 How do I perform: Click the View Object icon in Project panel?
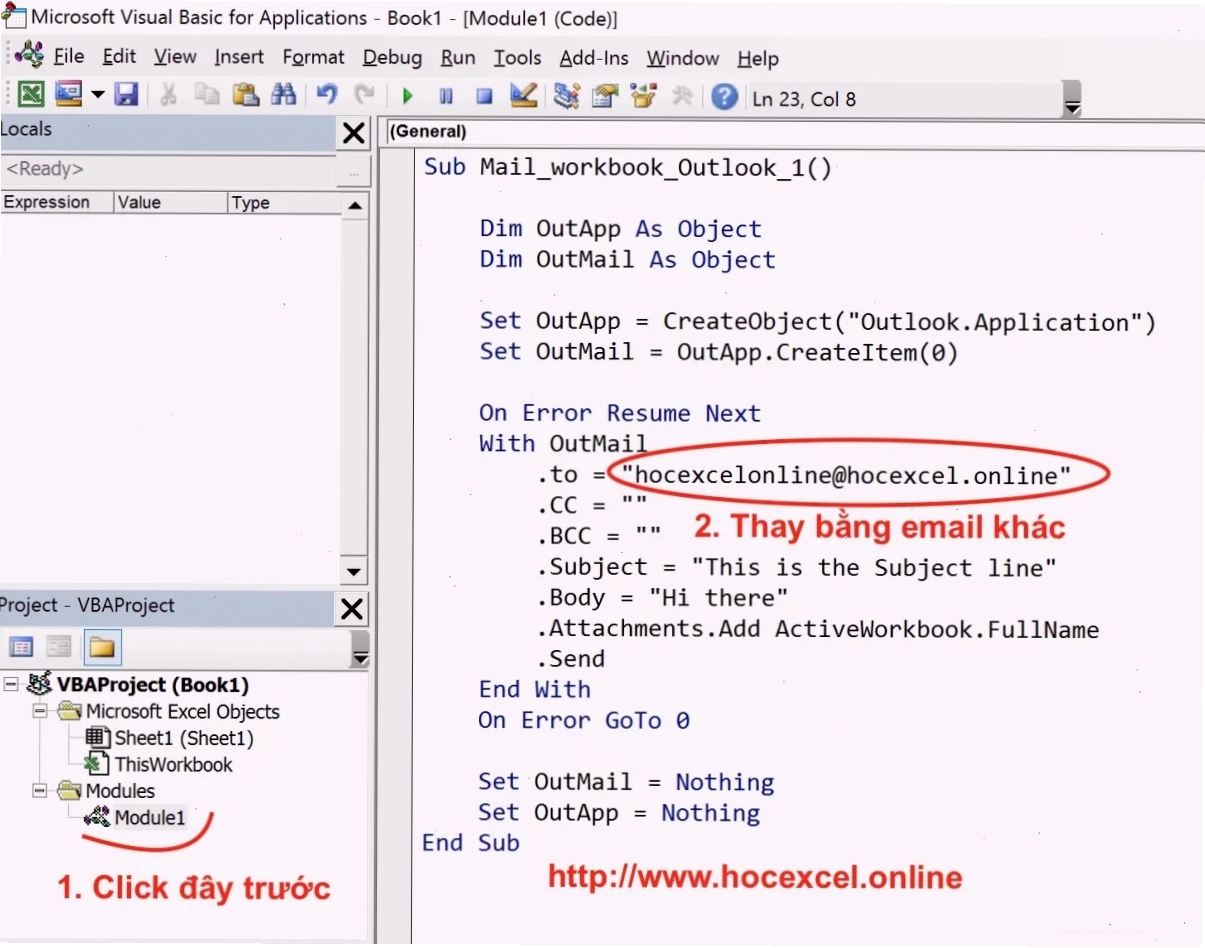(59, 647)
